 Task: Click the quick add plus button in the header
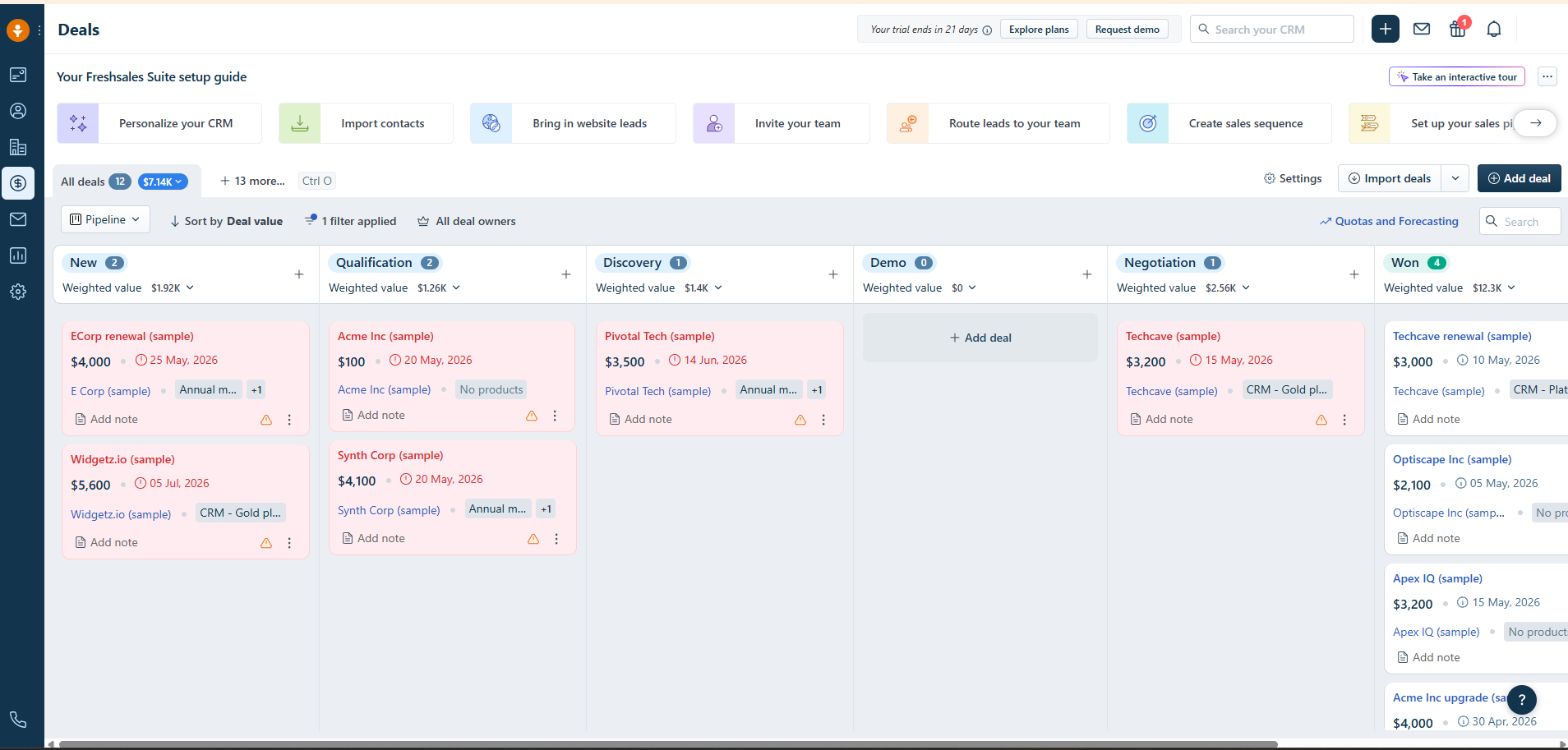tap(1386, 29)
